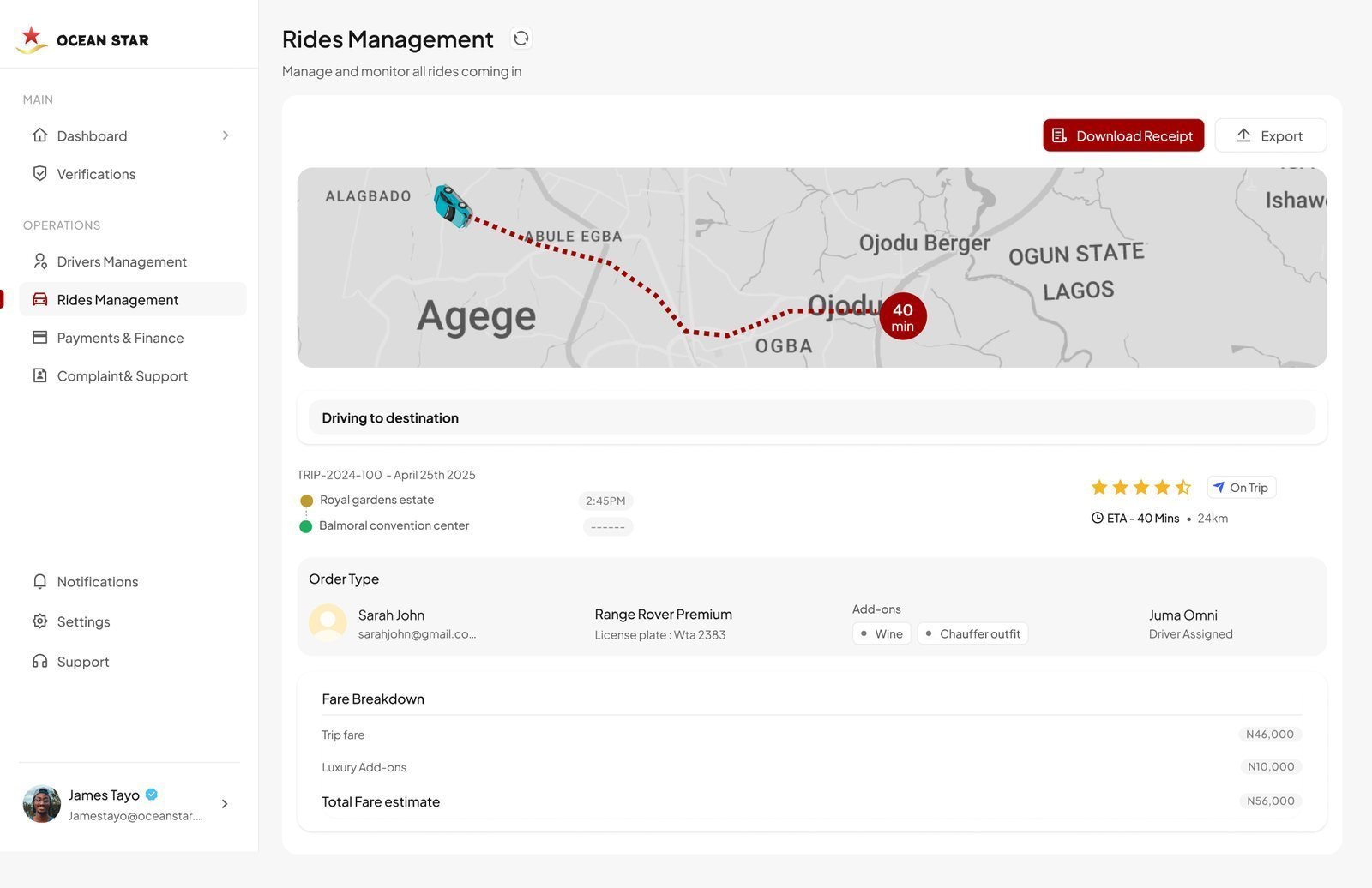Click sarahjohn@gmail.co... email text
The height and width of the screenshot is (888, 1372).
[x=417, y=634]
